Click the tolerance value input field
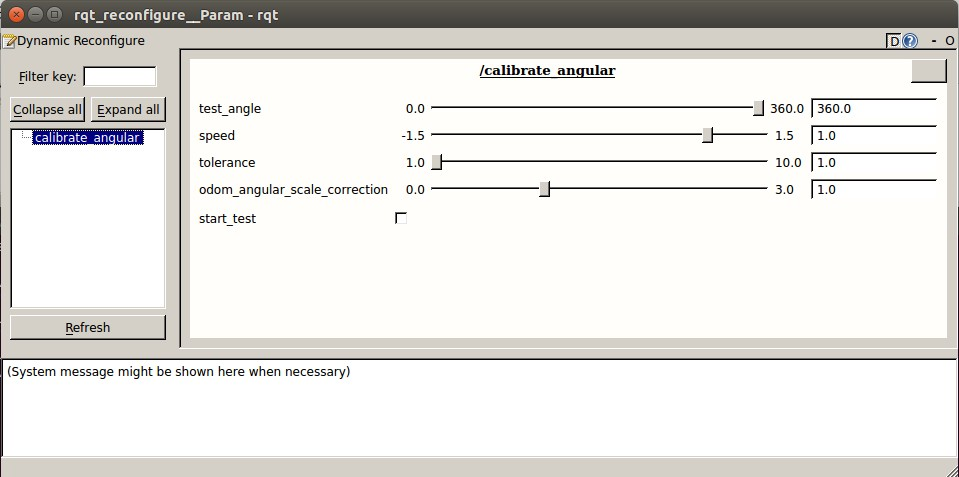 pos(874,162)
